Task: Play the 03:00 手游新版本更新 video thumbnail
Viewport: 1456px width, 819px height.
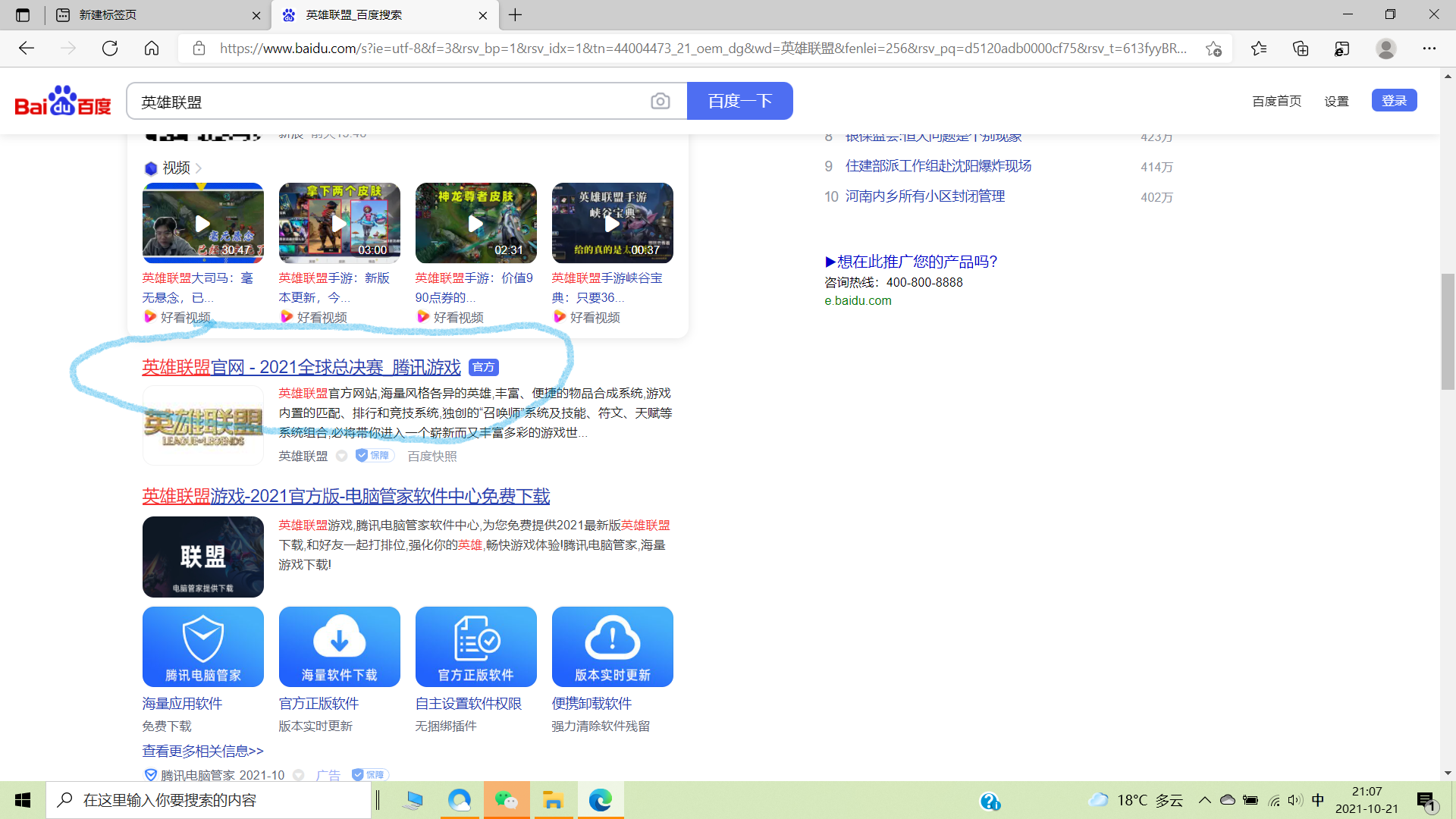Action: 340,223
